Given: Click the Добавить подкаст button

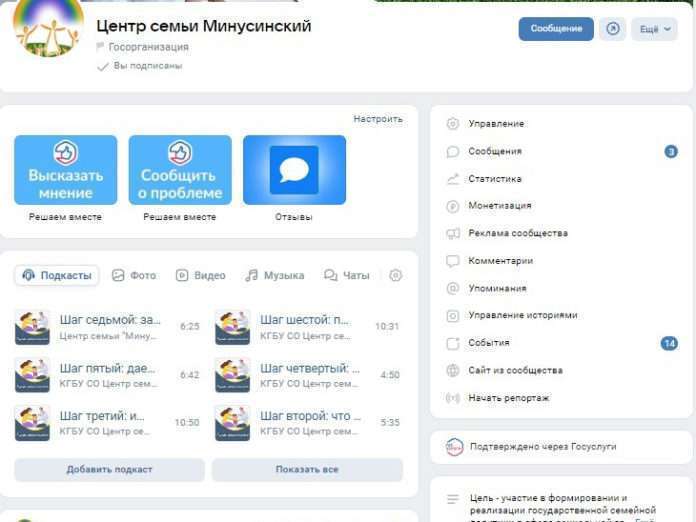Looking at the screenshot, I should [x=109, y=470].
